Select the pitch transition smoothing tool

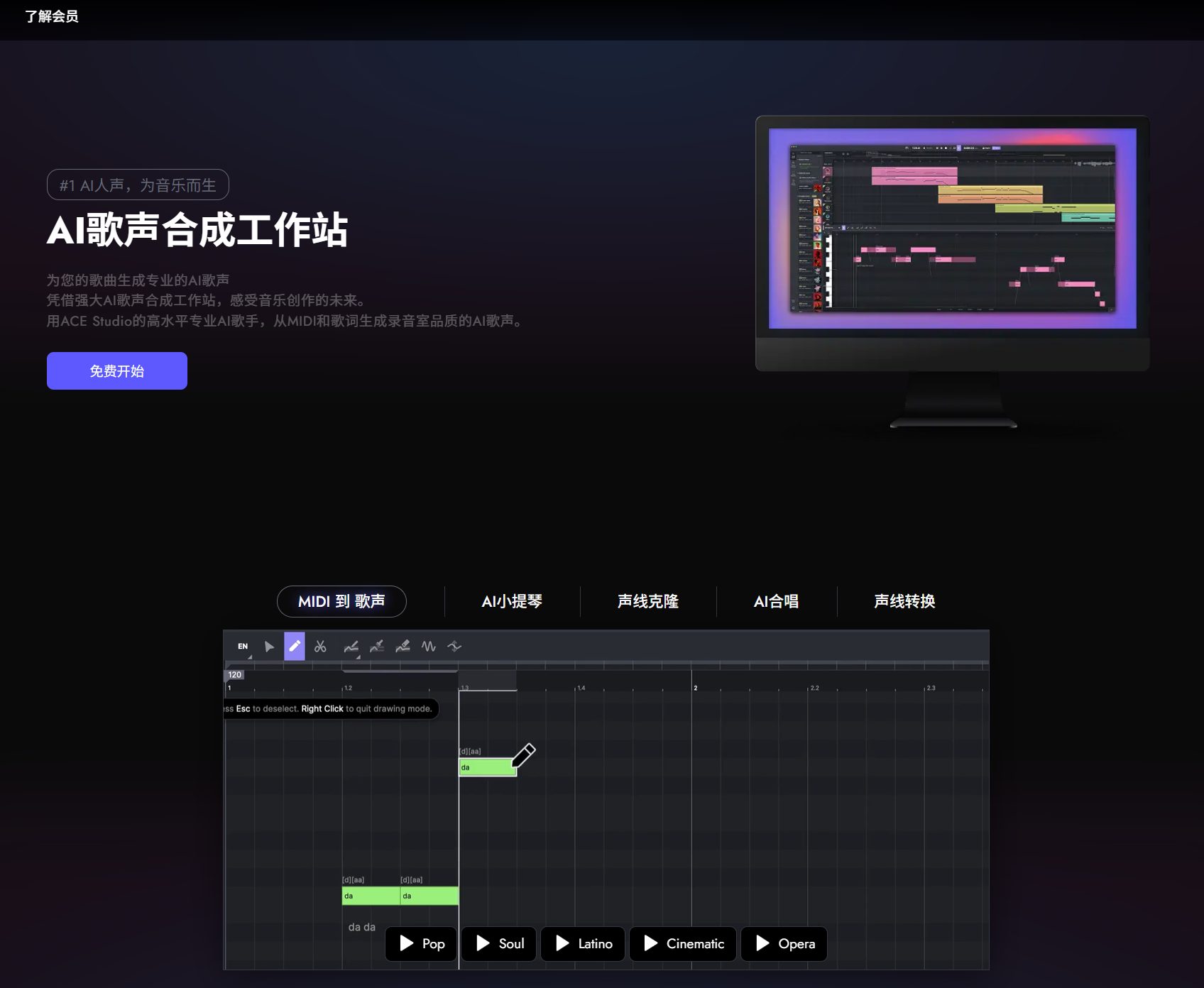pyautogui.click(x=454, y=647)
